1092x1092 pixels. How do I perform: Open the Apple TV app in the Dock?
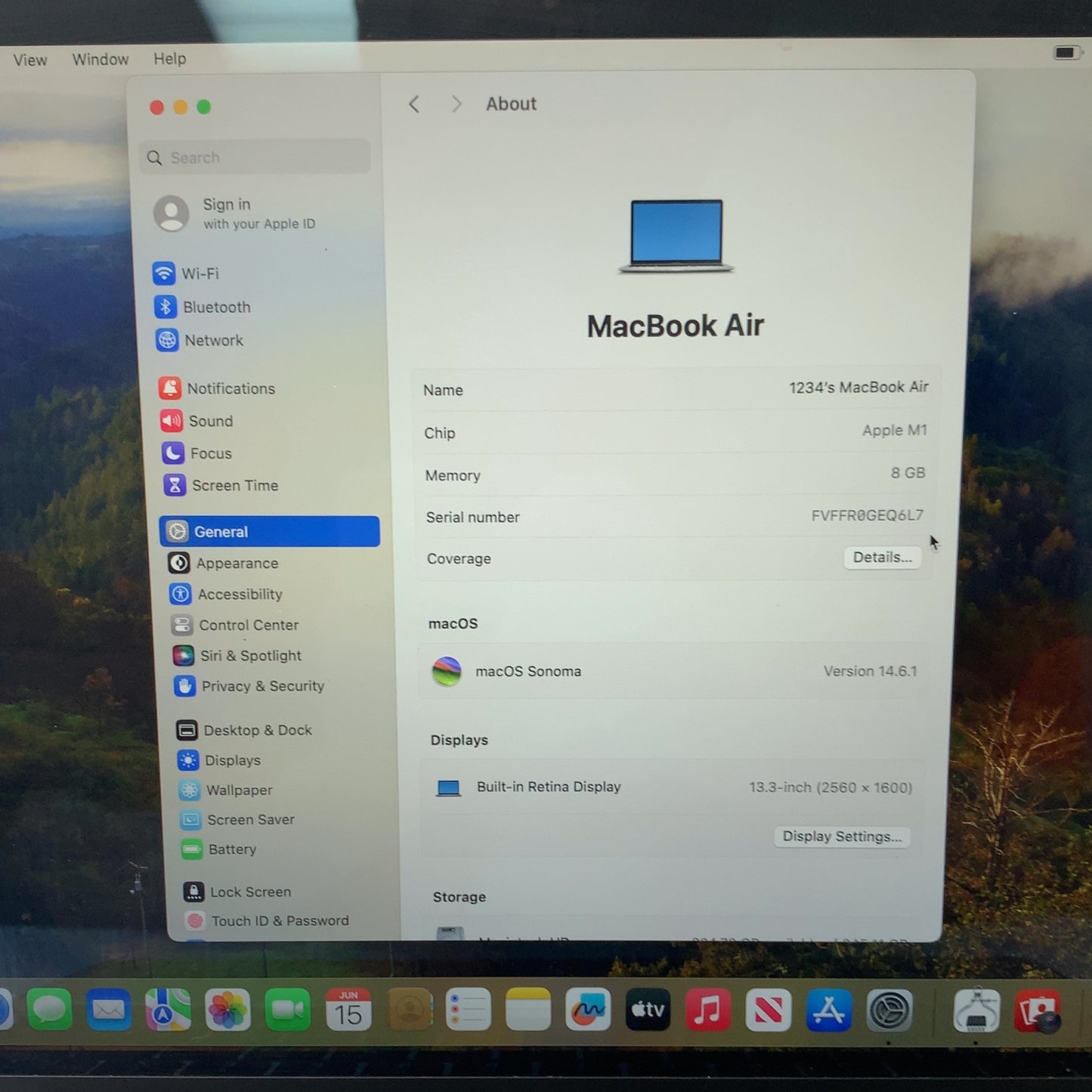648,1009
